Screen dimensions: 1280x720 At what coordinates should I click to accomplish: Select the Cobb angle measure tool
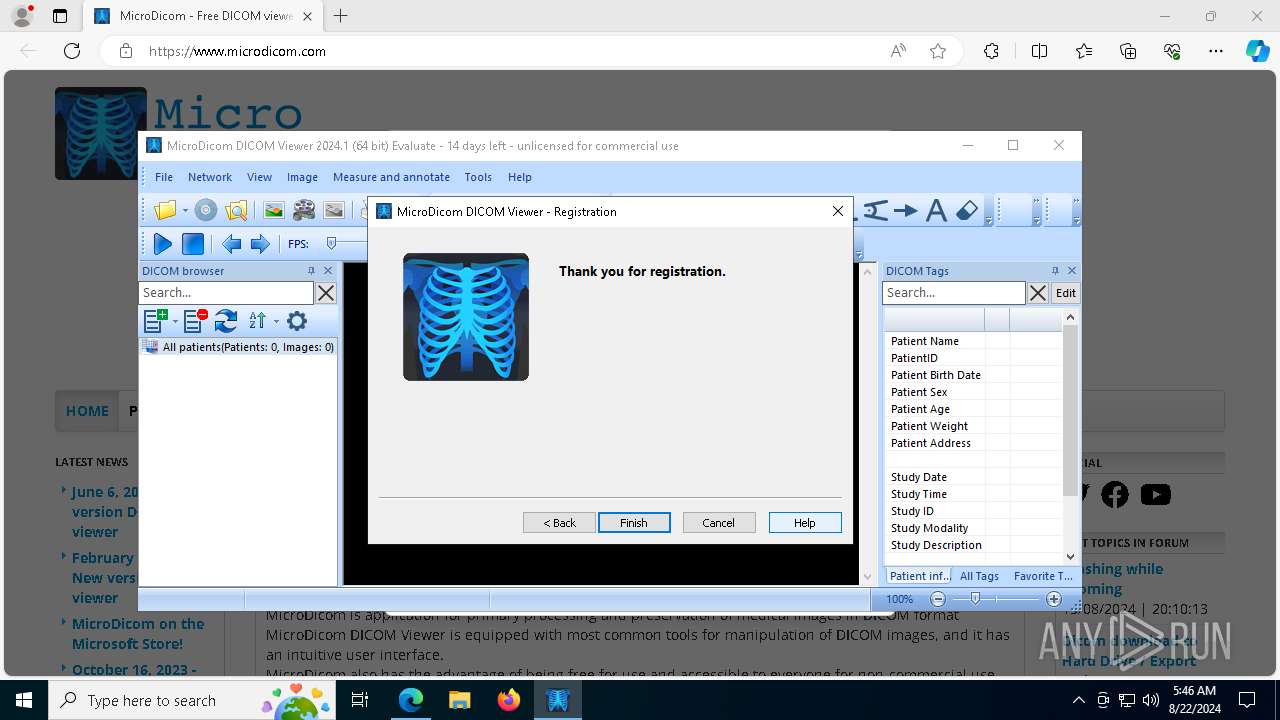(875, 210)
